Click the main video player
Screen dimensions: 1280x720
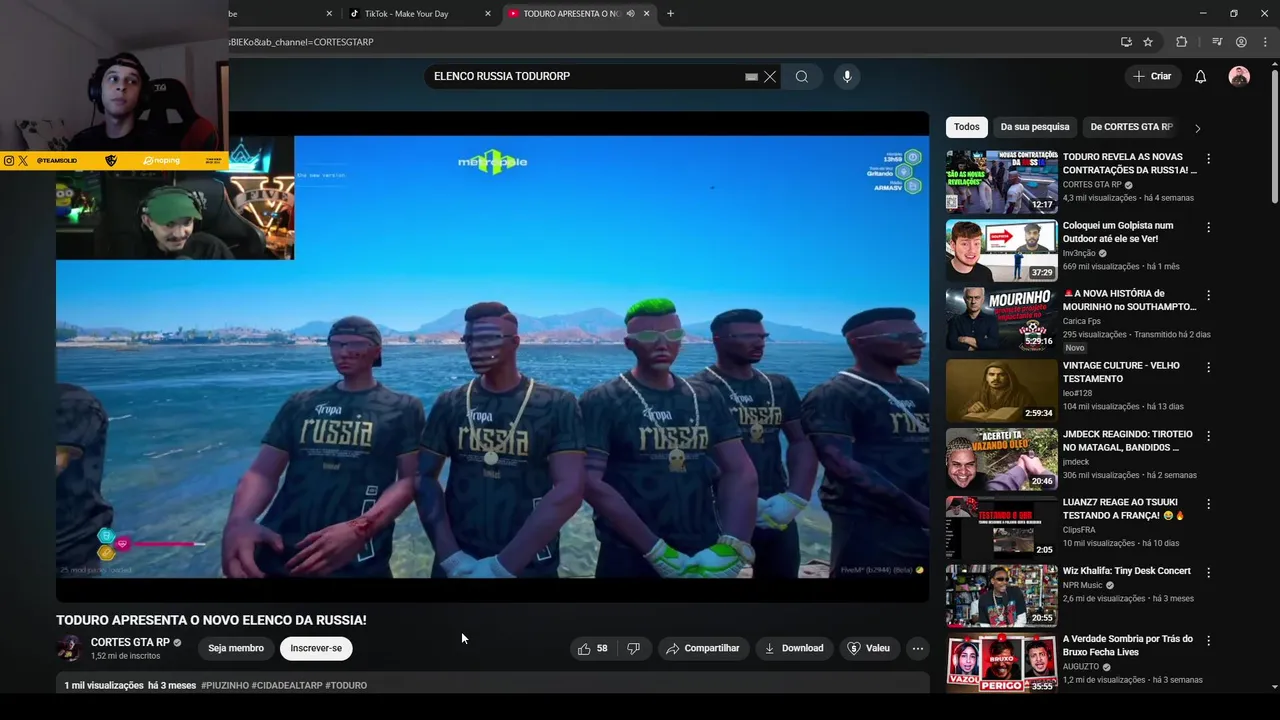[492, 356]
